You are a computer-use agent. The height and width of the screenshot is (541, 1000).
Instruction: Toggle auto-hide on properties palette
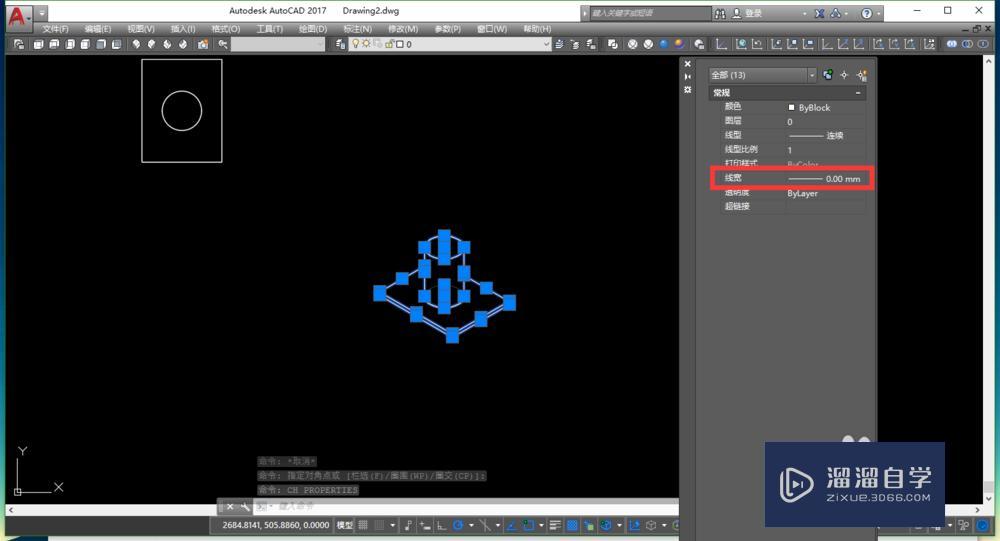click(x=688, y=77)
